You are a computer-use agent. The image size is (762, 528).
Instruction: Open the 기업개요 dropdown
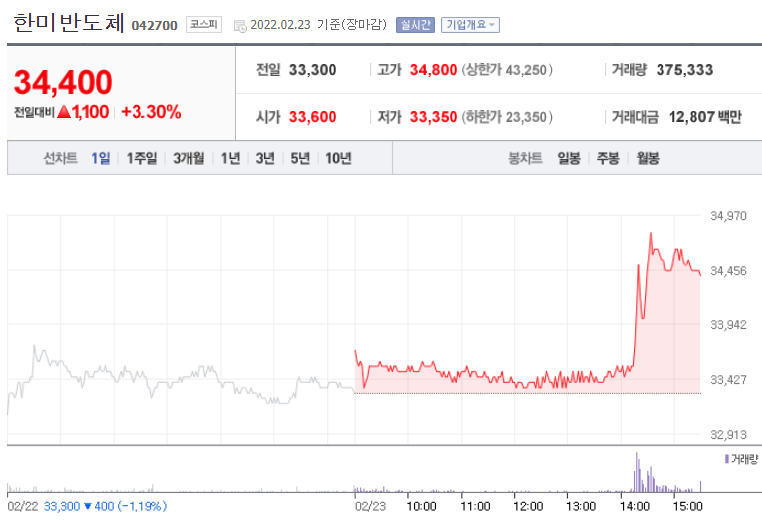(470, 25)
